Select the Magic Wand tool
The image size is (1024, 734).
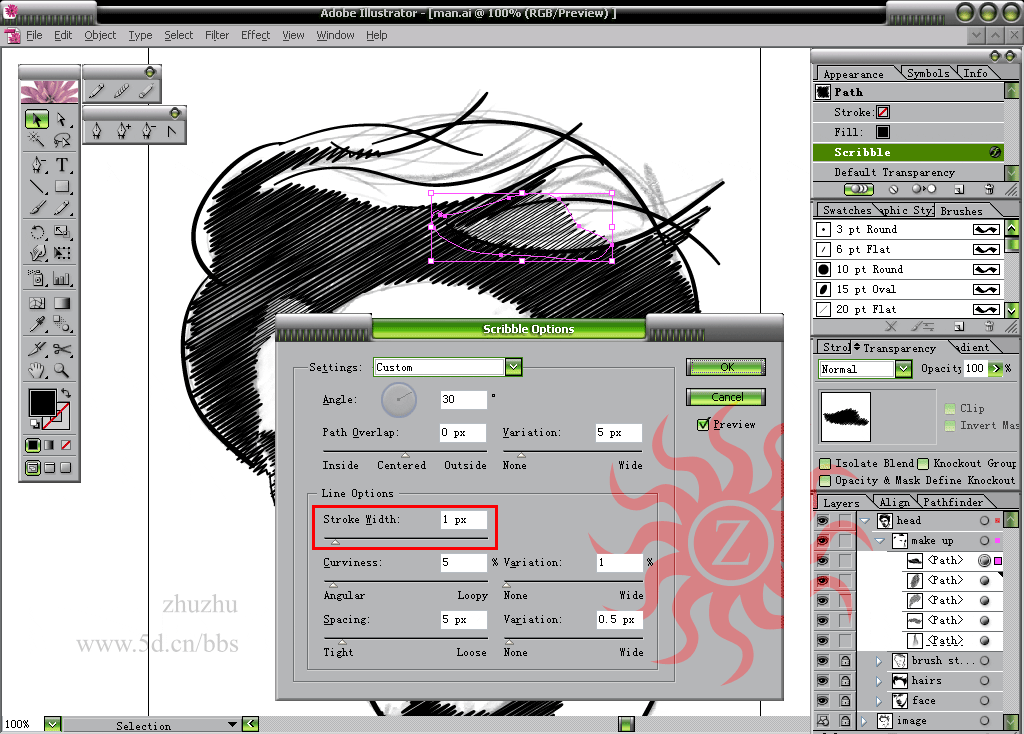point(37,139)
